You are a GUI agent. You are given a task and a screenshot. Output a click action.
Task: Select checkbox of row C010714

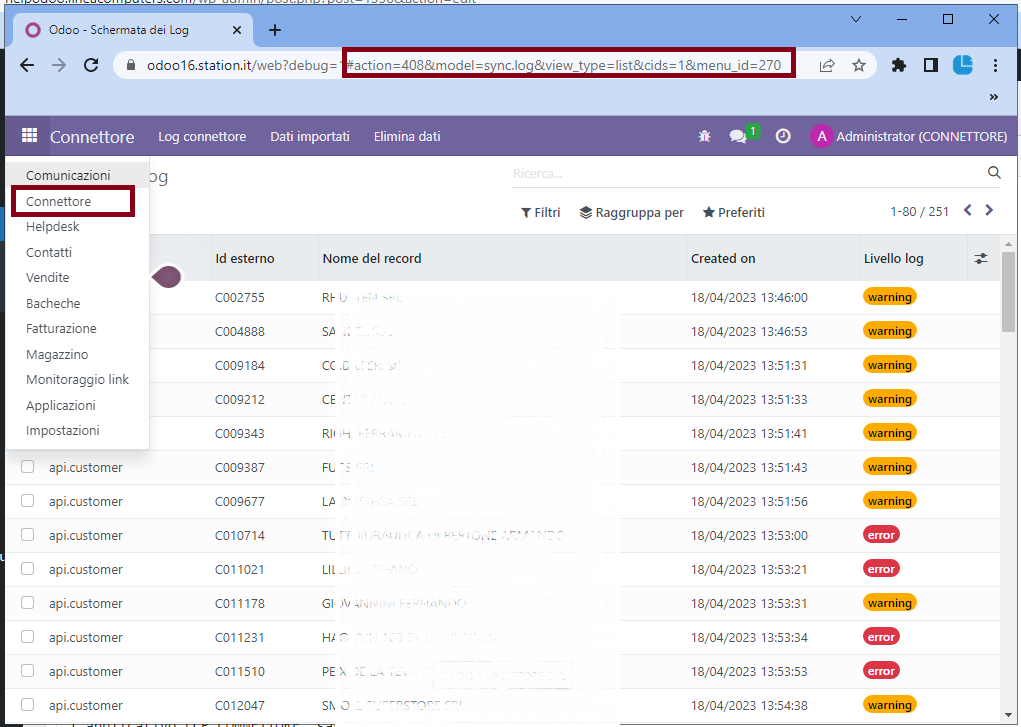28,535
